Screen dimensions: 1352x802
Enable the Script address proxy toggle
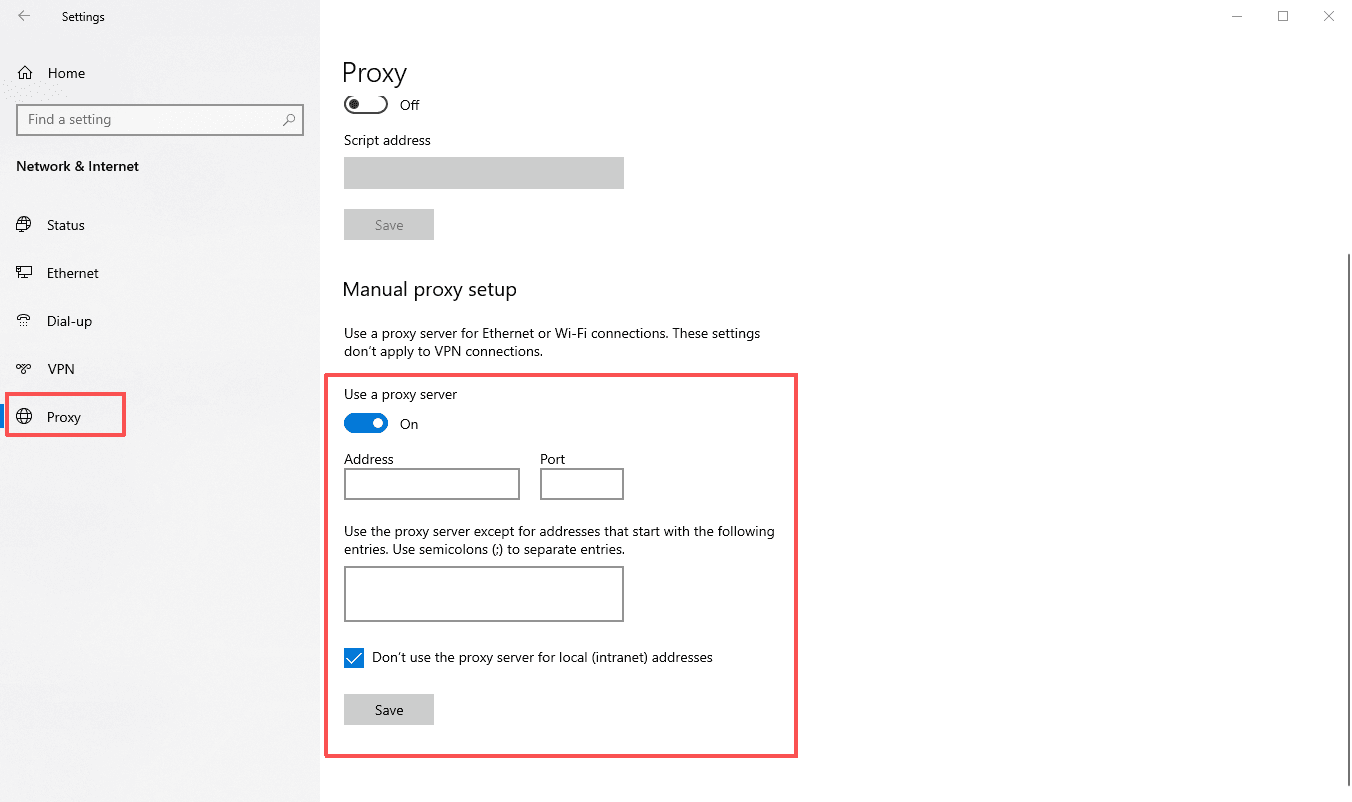(365, 103)
